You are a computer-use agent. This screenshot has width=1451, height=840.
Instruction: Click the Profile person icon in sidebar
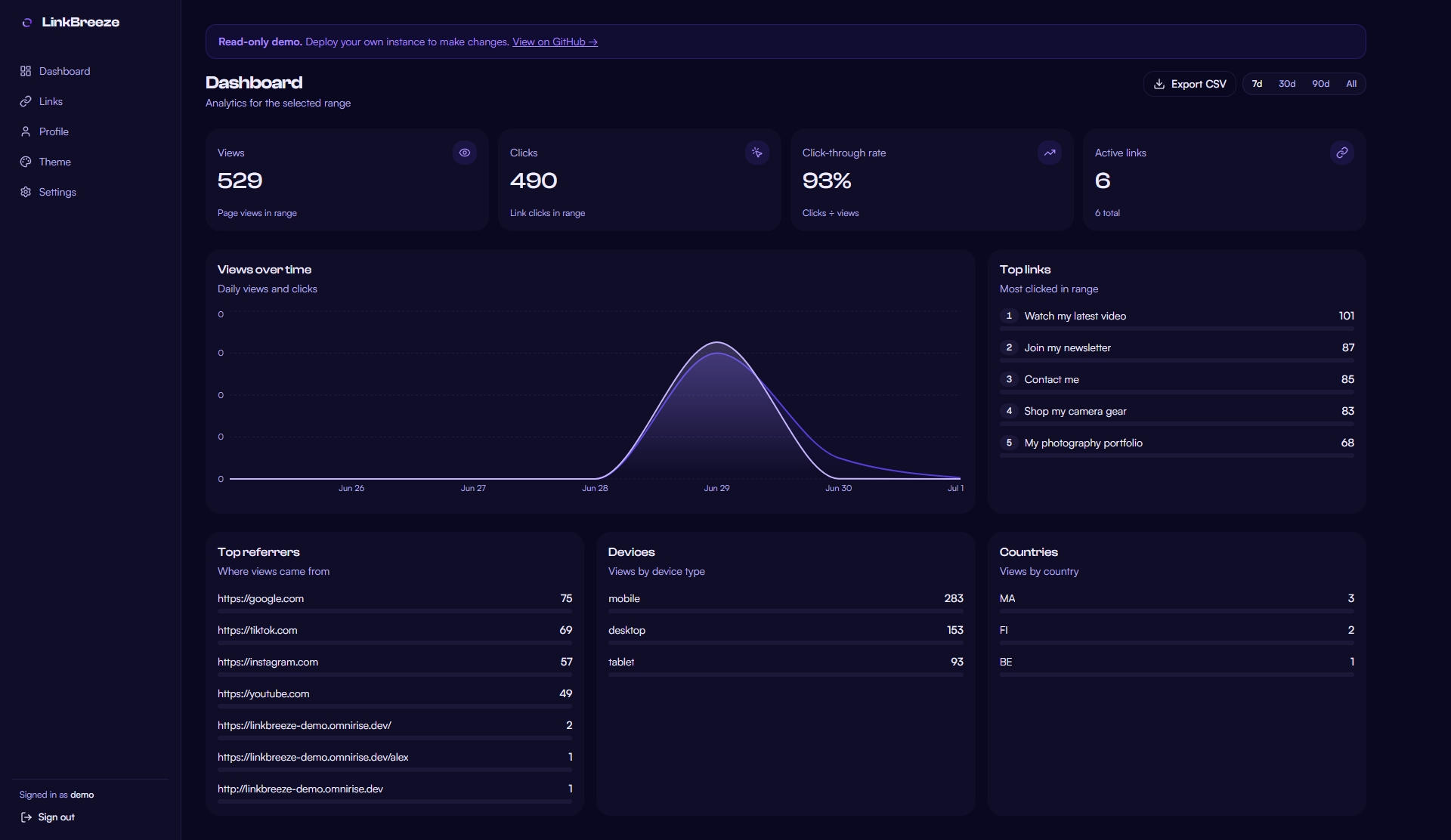26,131
